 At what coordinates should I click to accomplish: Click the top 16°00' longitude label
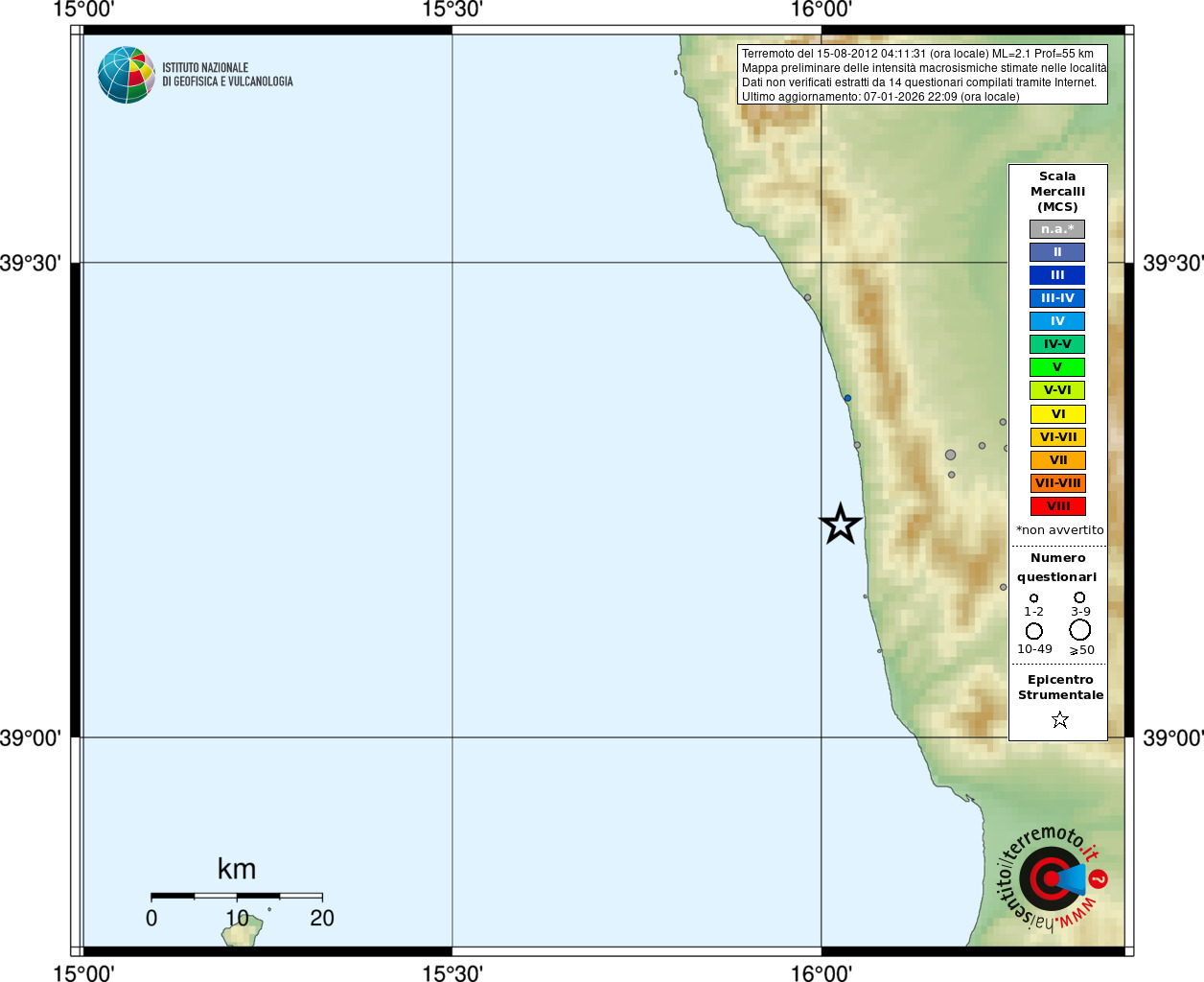pyautogui.click(x=822, y=10)
